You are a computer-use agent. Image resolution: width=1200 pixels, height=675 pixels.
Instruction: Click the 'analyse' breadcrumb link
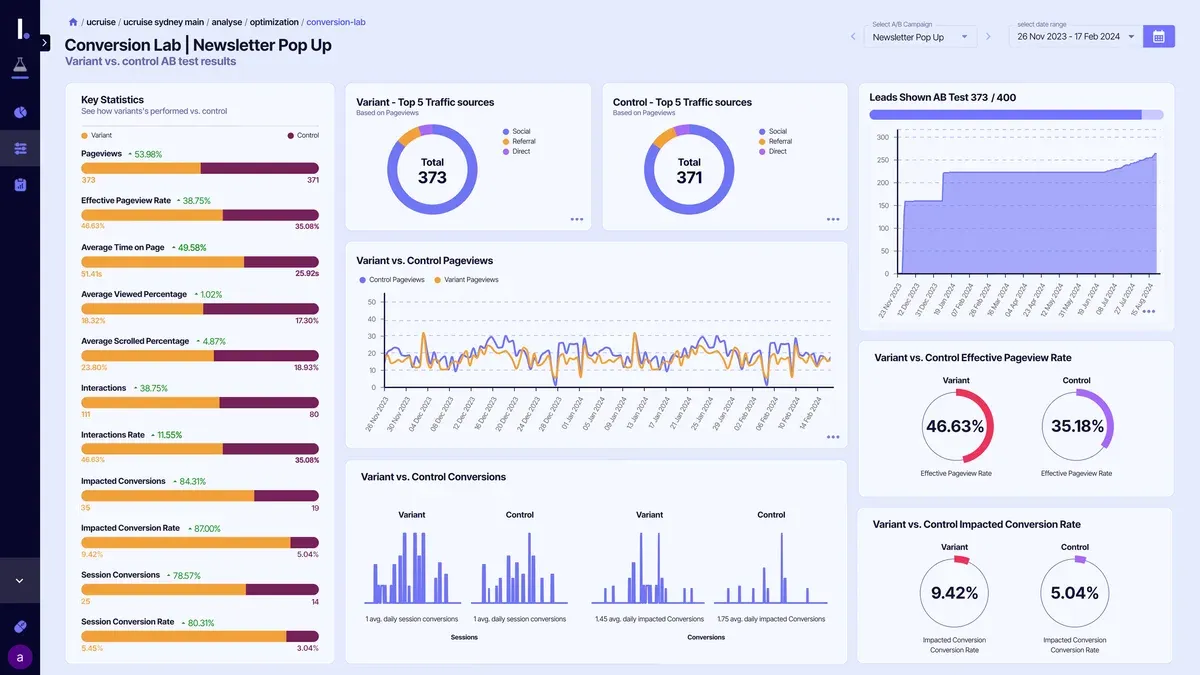point(226,21)
